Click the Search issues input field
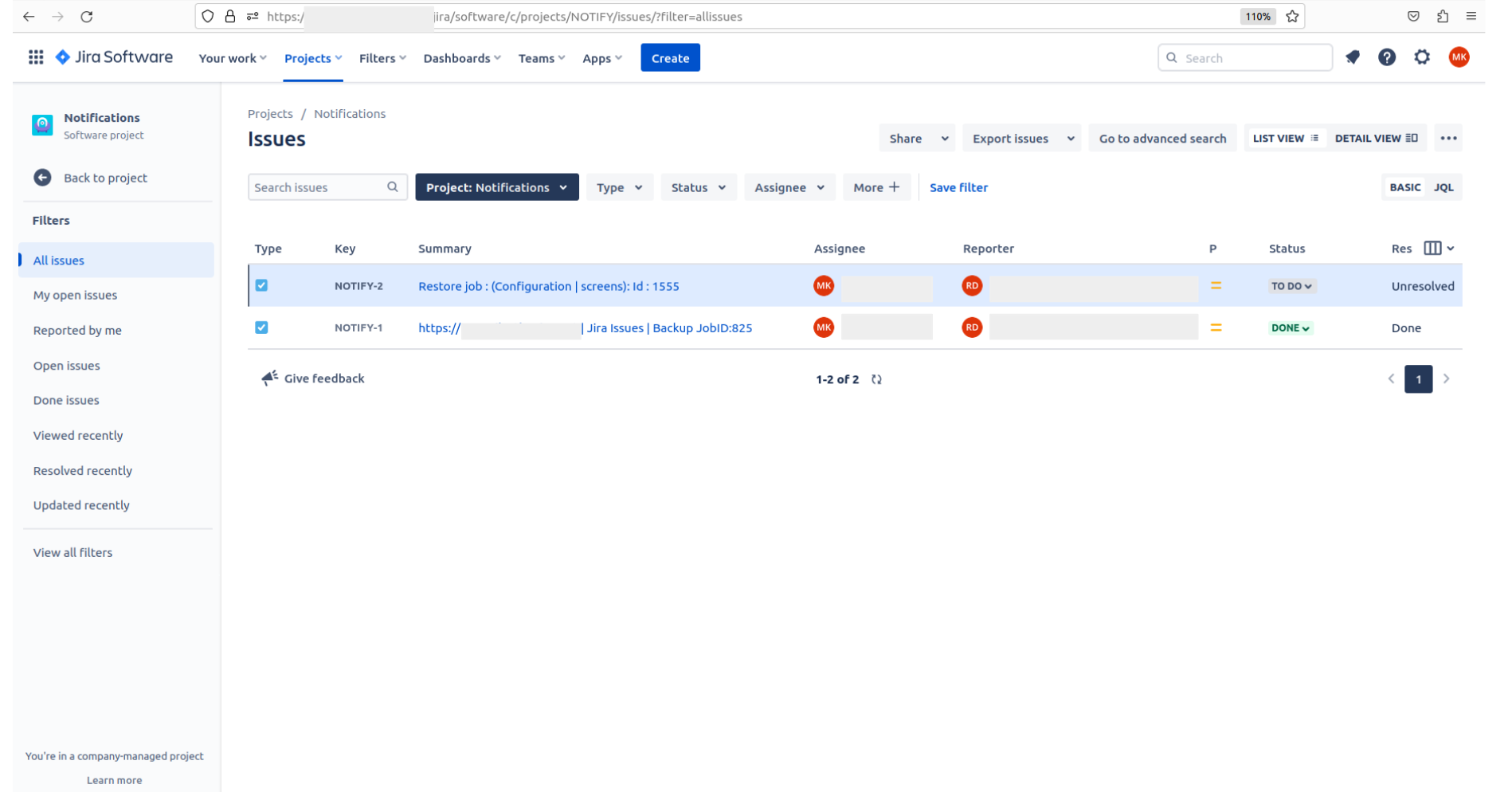This screenshot has height=792, width=1512. click(317, 187)
